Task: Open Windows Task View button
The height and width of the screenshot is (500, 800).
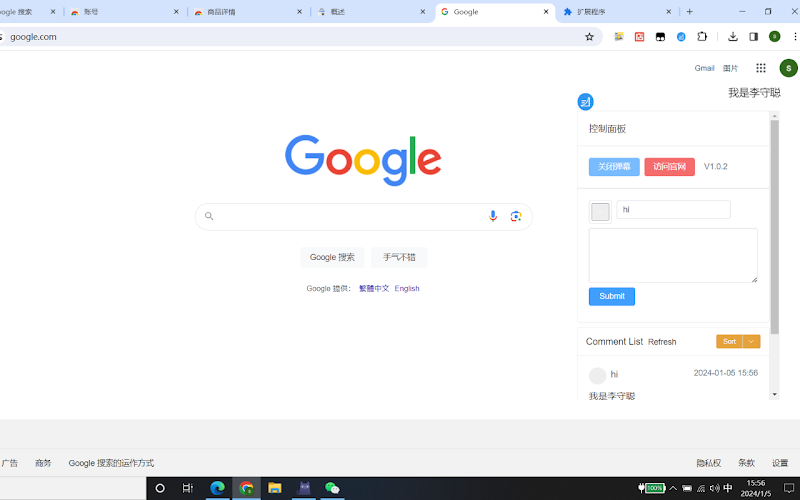Action: [188, 488]
